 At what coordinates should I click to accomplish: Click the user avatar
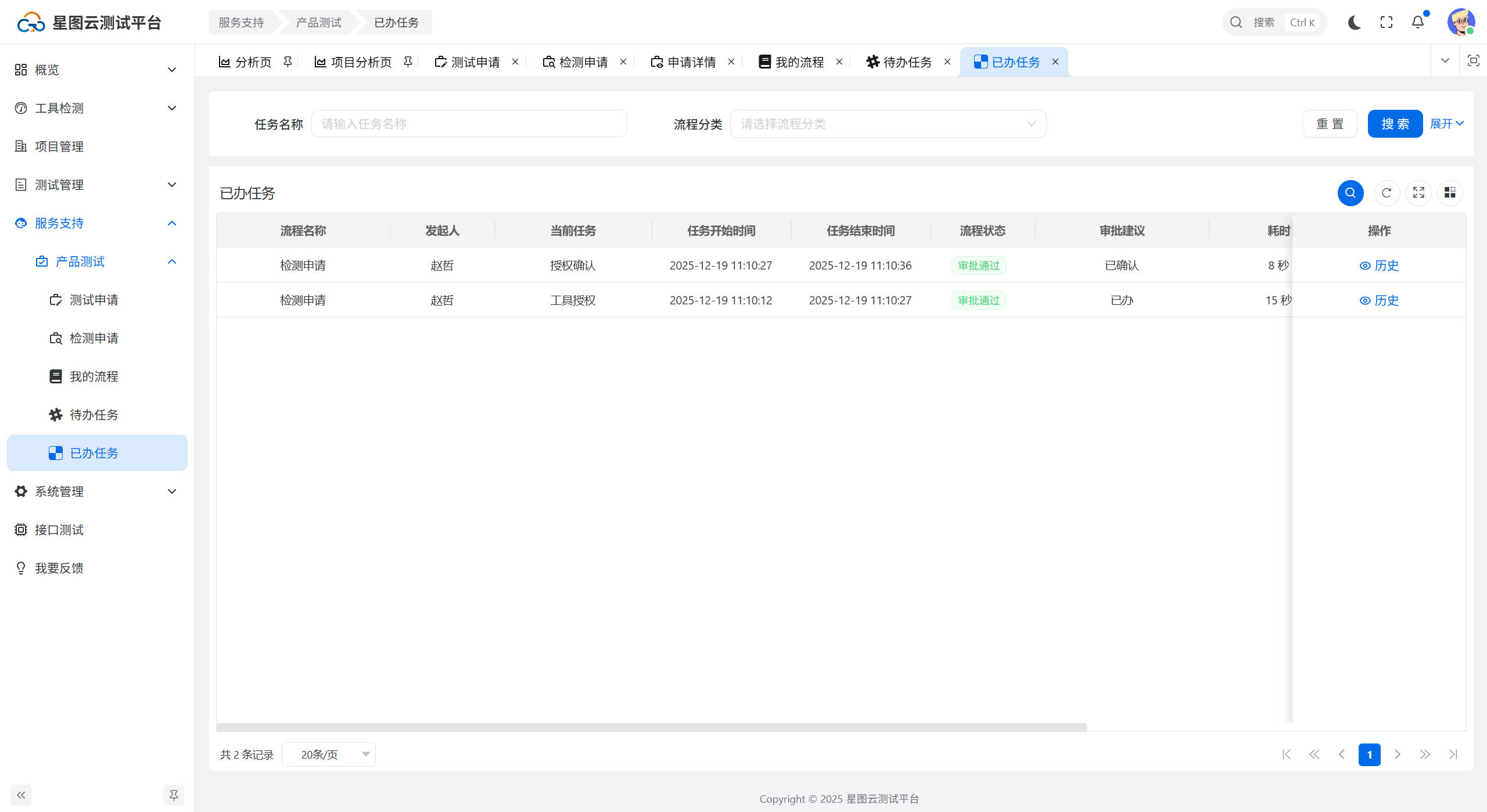click(x=1460, y=22)
